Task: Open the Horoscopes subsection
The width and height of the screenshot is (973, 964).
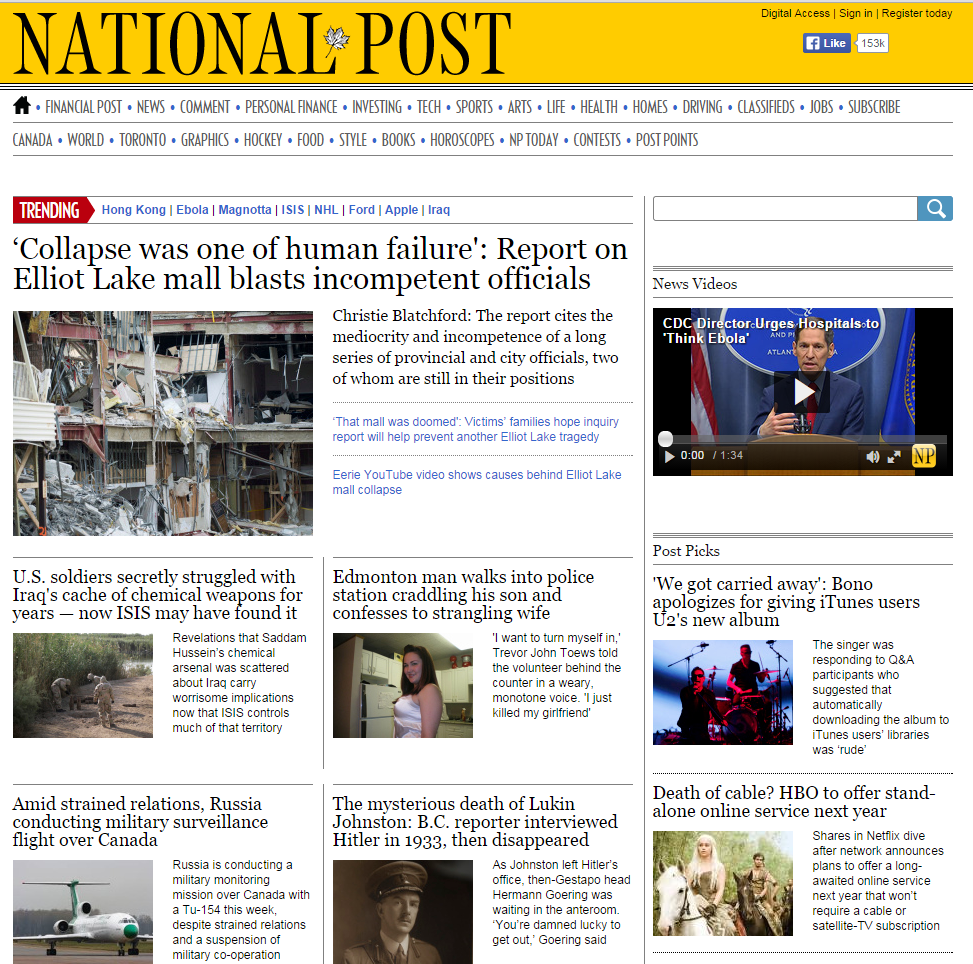Action: [462, 140]
